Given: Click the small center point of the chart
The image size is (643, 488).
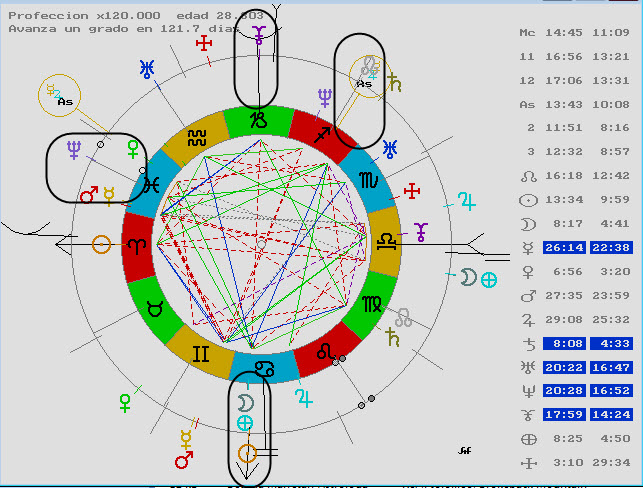Looking at the screenshot, I should click(260, 243).
